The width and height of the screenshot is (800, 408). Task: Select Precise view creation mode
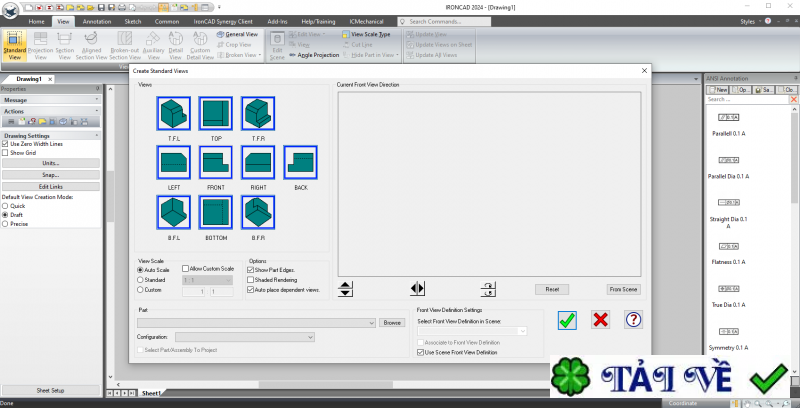(x=5, y=224)
